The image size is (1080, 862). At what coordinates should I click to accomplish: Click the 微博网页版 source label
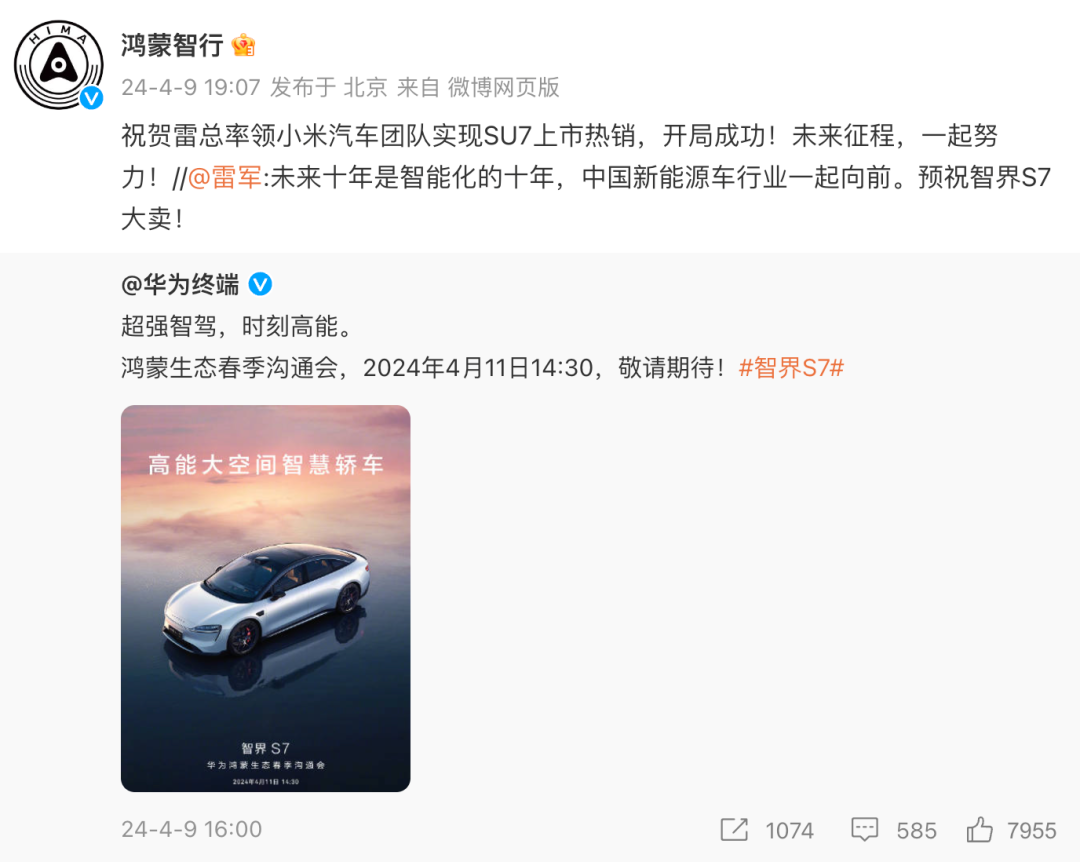[x=503, y=88]
